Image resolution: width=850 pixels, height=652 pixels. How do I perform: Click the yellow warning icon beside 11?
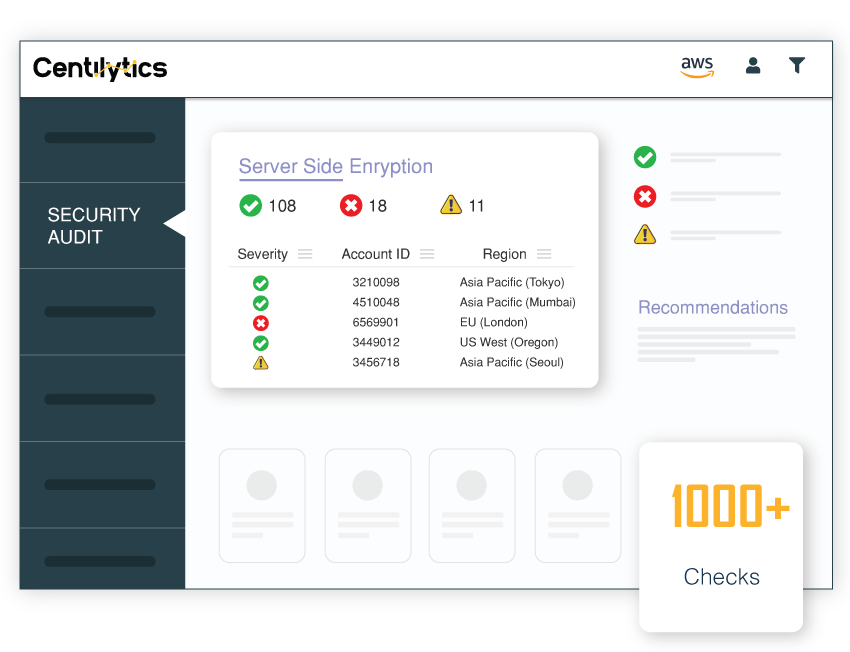coord(451,205)
